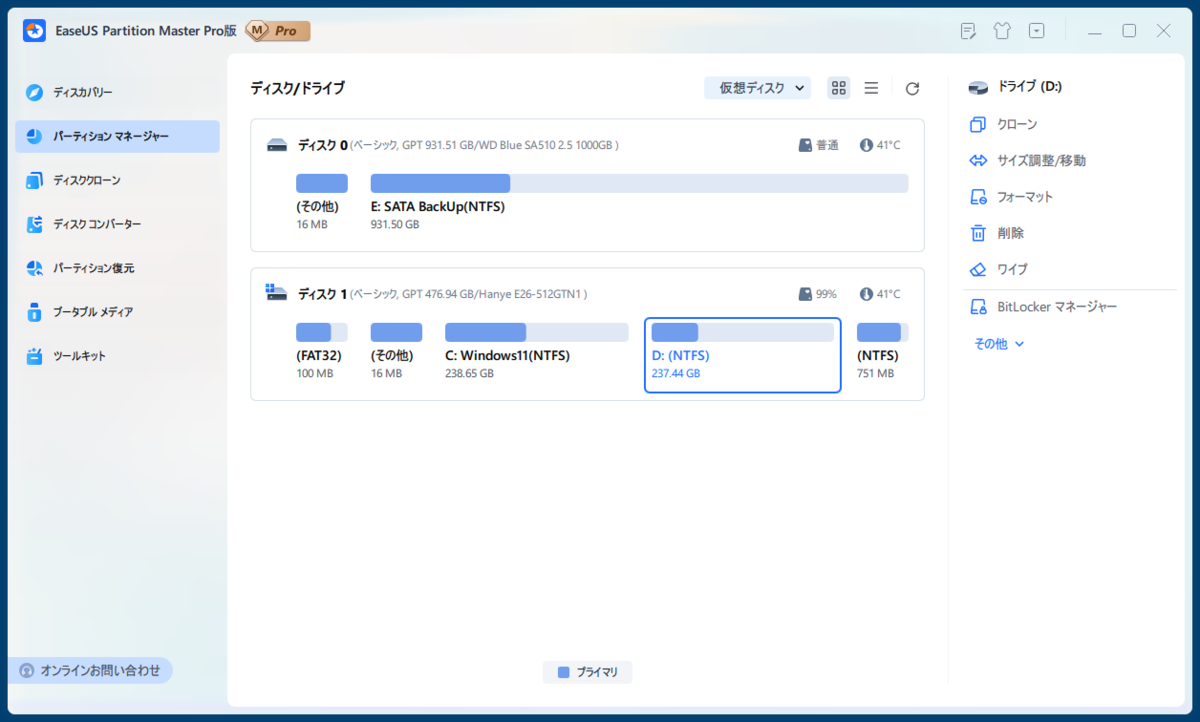Open the task list icon in title bar
Image resolution: width=1200 pixels, height=722 pixels.
pyautogui.click(x=968, y=31)
